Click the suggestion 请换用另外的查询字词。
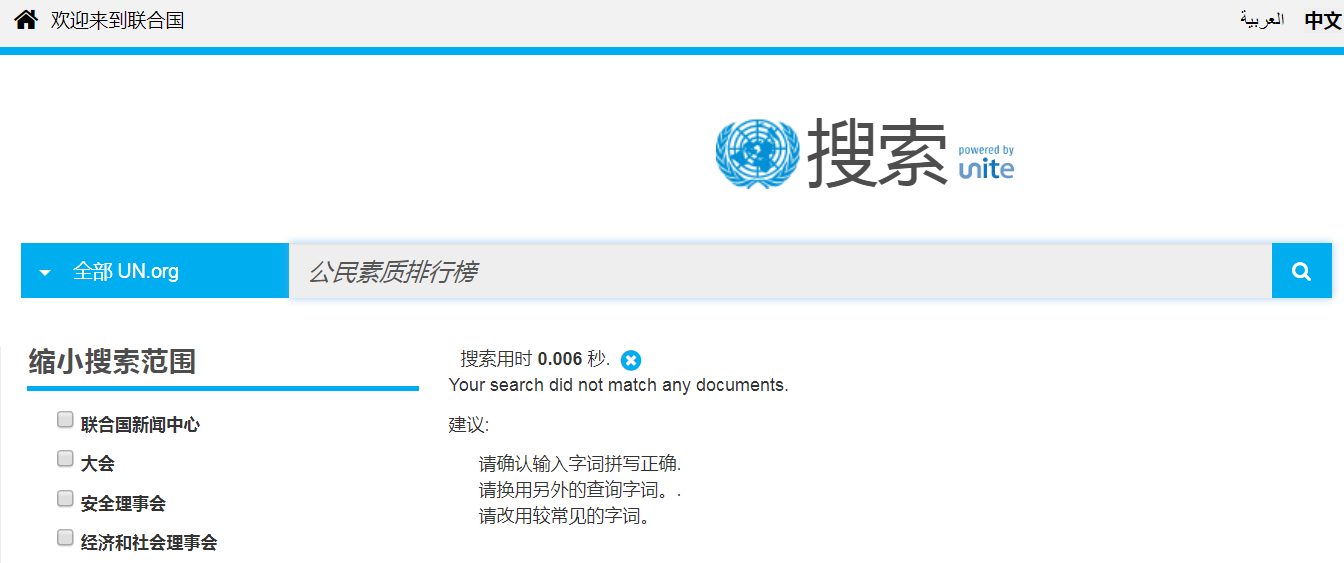Image resolution: width=1344 pixels, height=563 pixels. [580, 491]
